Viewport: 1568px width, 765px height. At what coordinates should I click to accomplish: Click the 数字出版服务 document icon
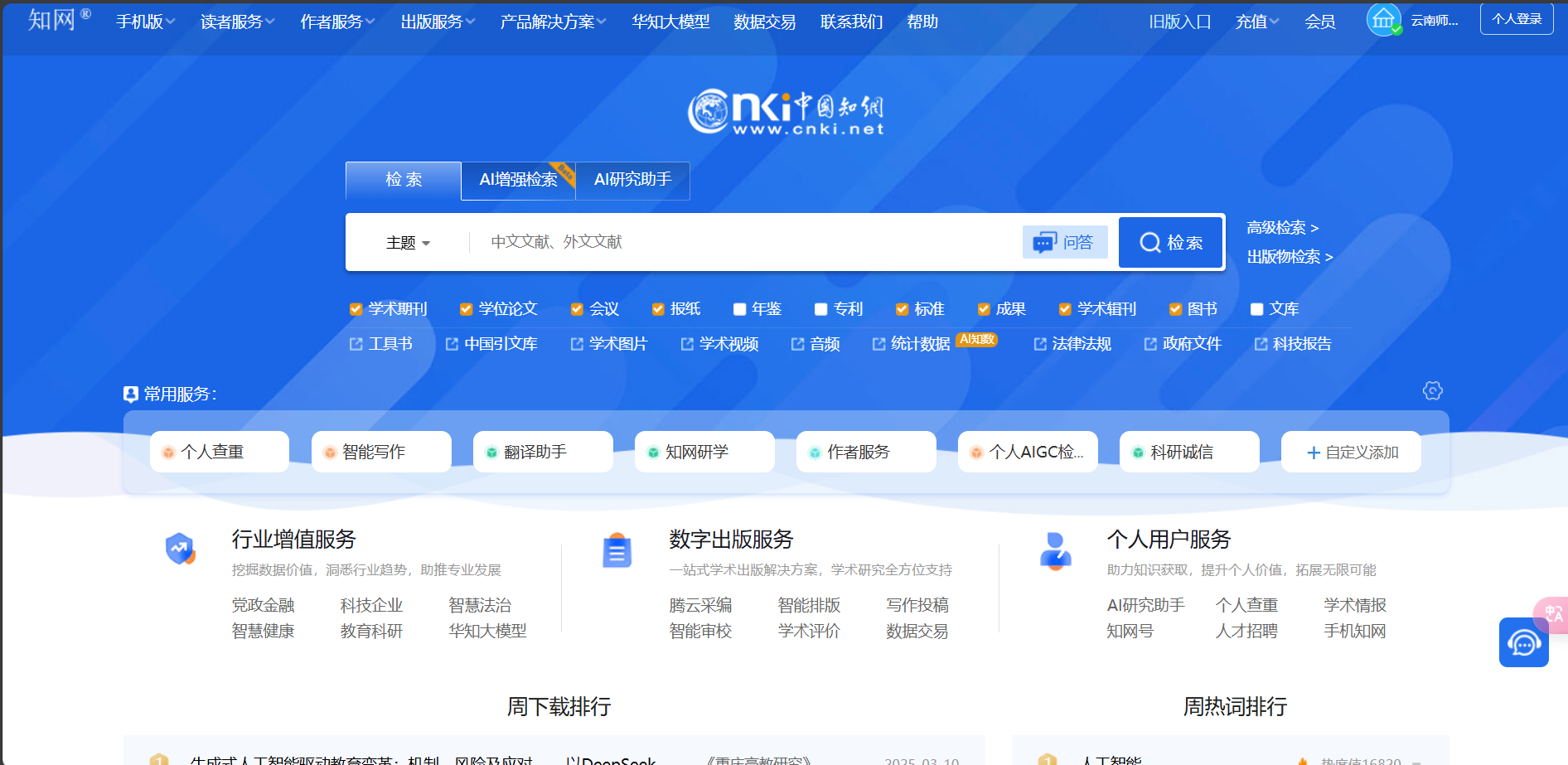pyautogui.click(x=617, y=550)
